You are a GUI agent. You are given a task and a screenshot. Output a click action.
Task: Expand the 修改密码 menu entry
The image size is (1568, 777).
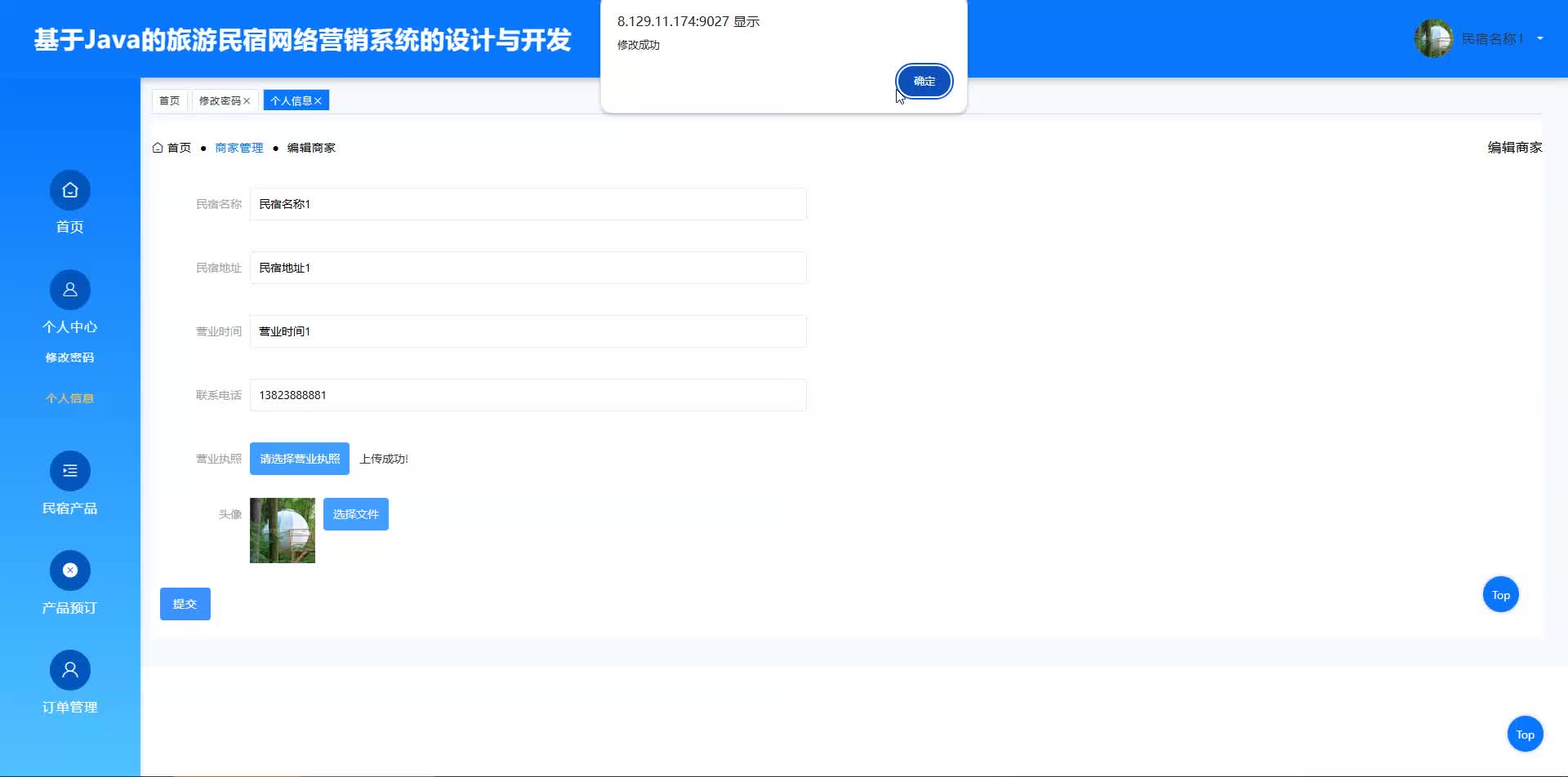(x=69, y=357)
